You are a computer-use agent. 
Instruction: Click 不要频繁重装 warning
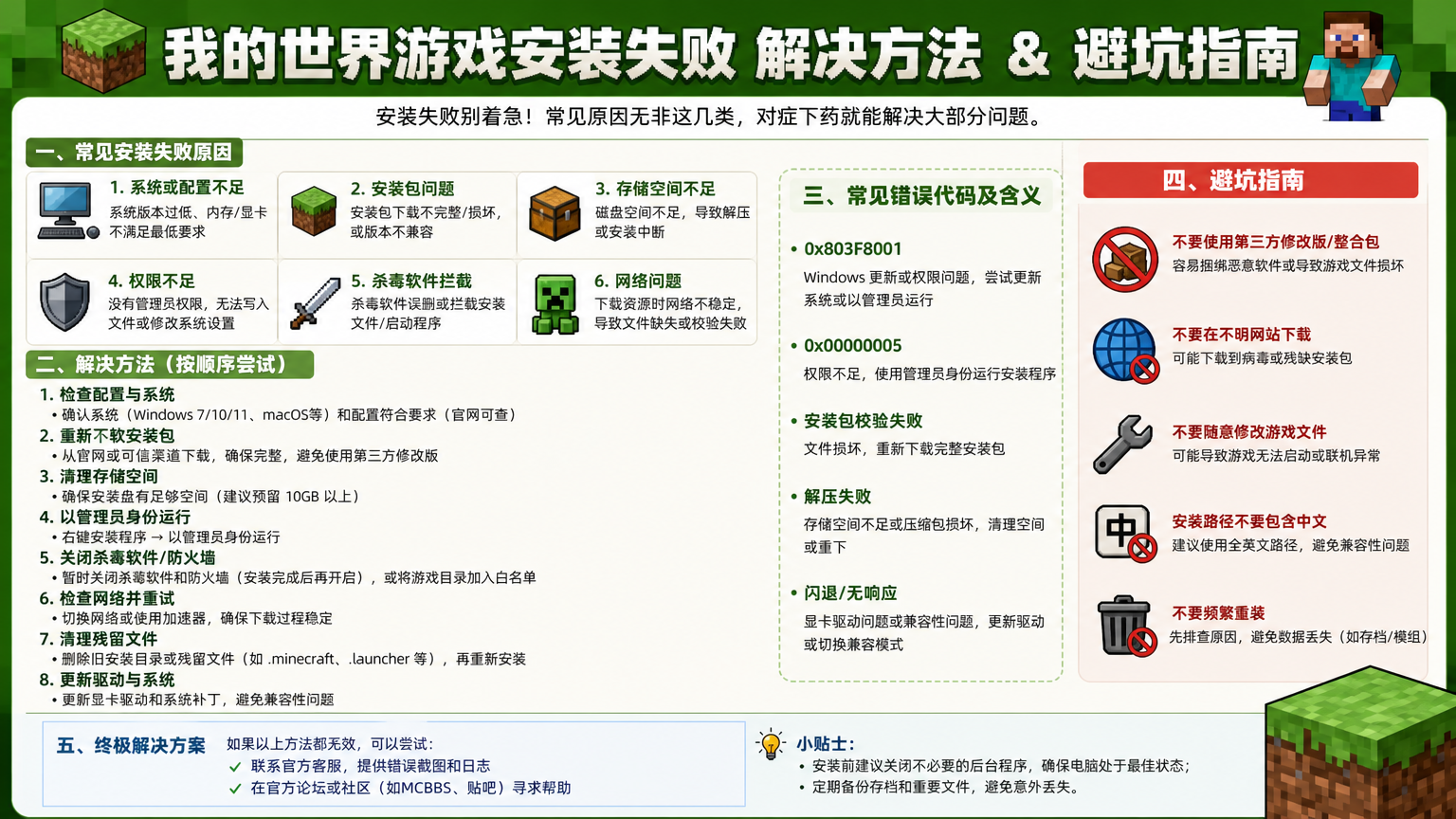1218,613
